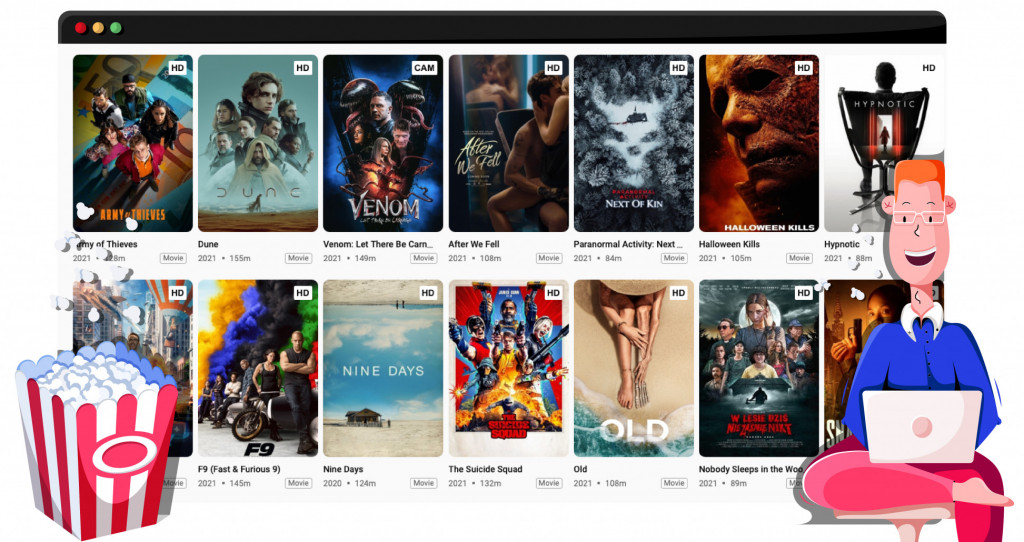
Task: Open the Venom poster thumbnail
Action: pyautogui.click(x=383, y=143)
